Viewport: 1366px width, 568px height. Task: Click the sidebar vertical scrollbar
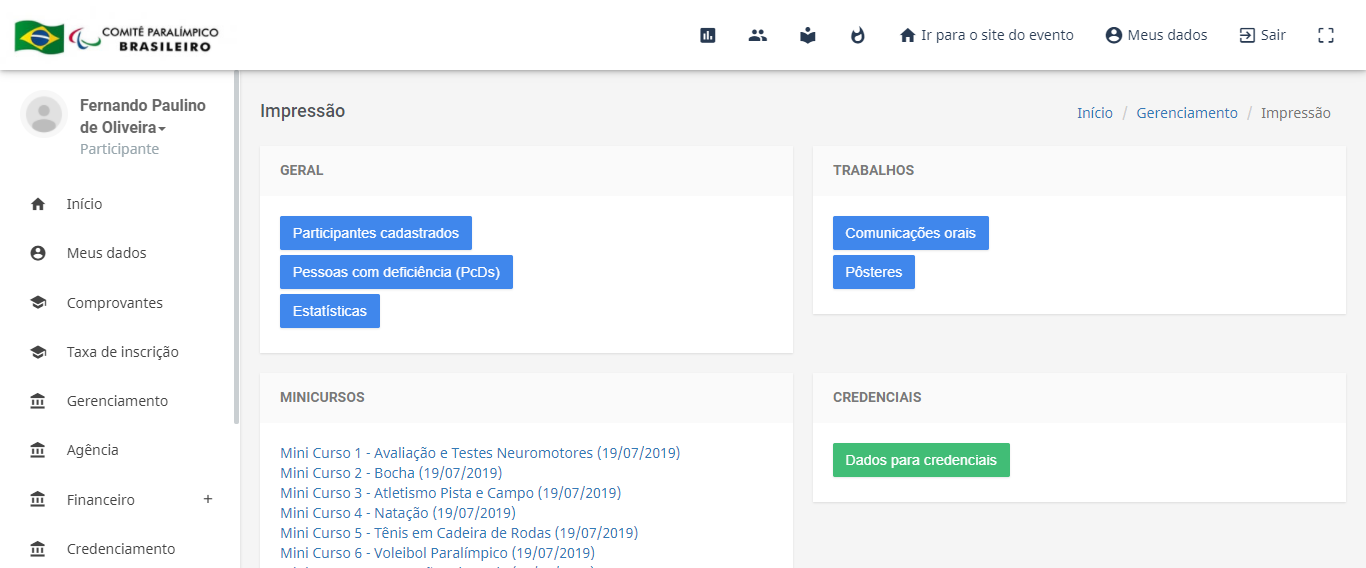[x=236, y=250]
